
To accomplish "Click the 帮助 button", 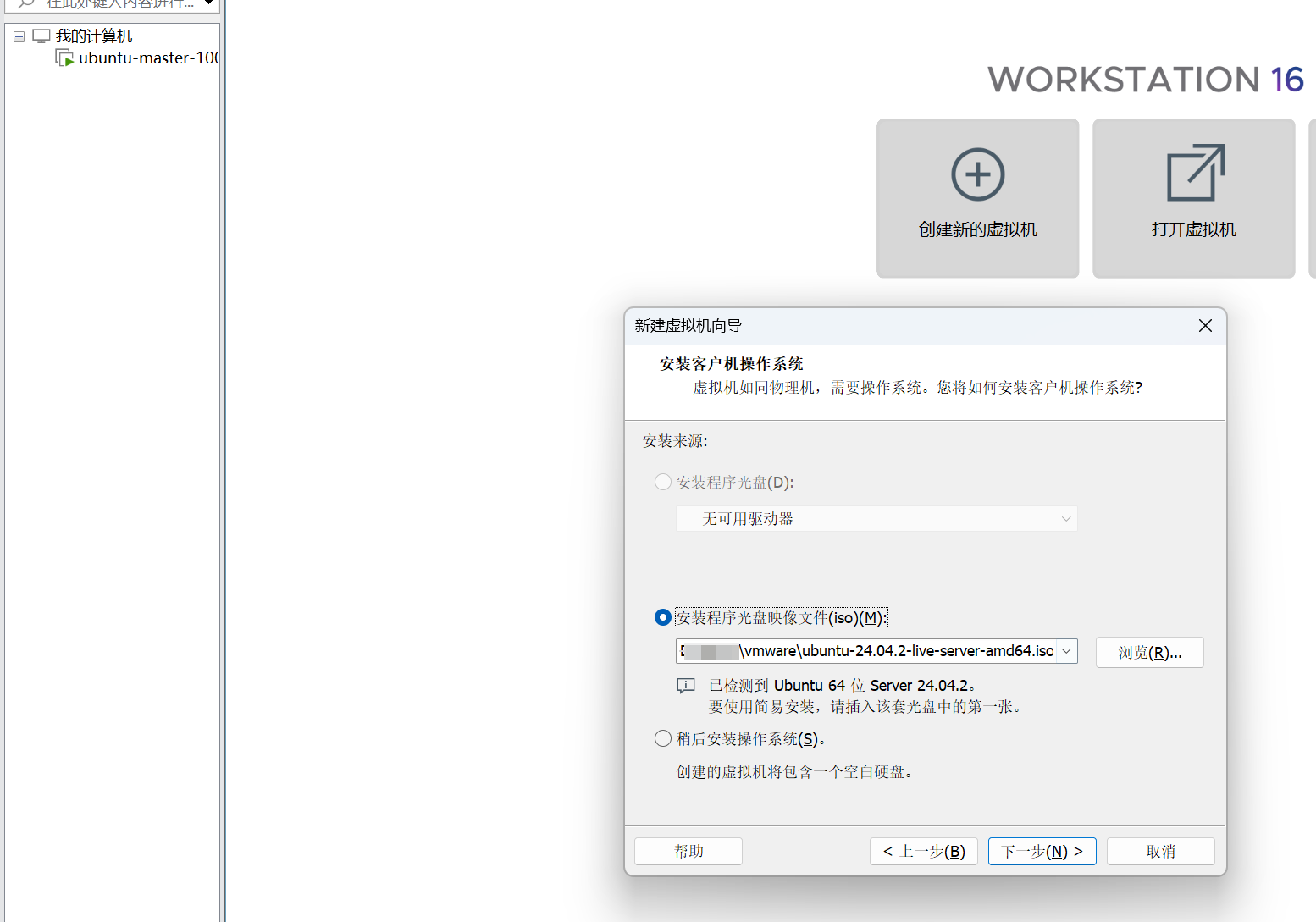I will [688, 851].
